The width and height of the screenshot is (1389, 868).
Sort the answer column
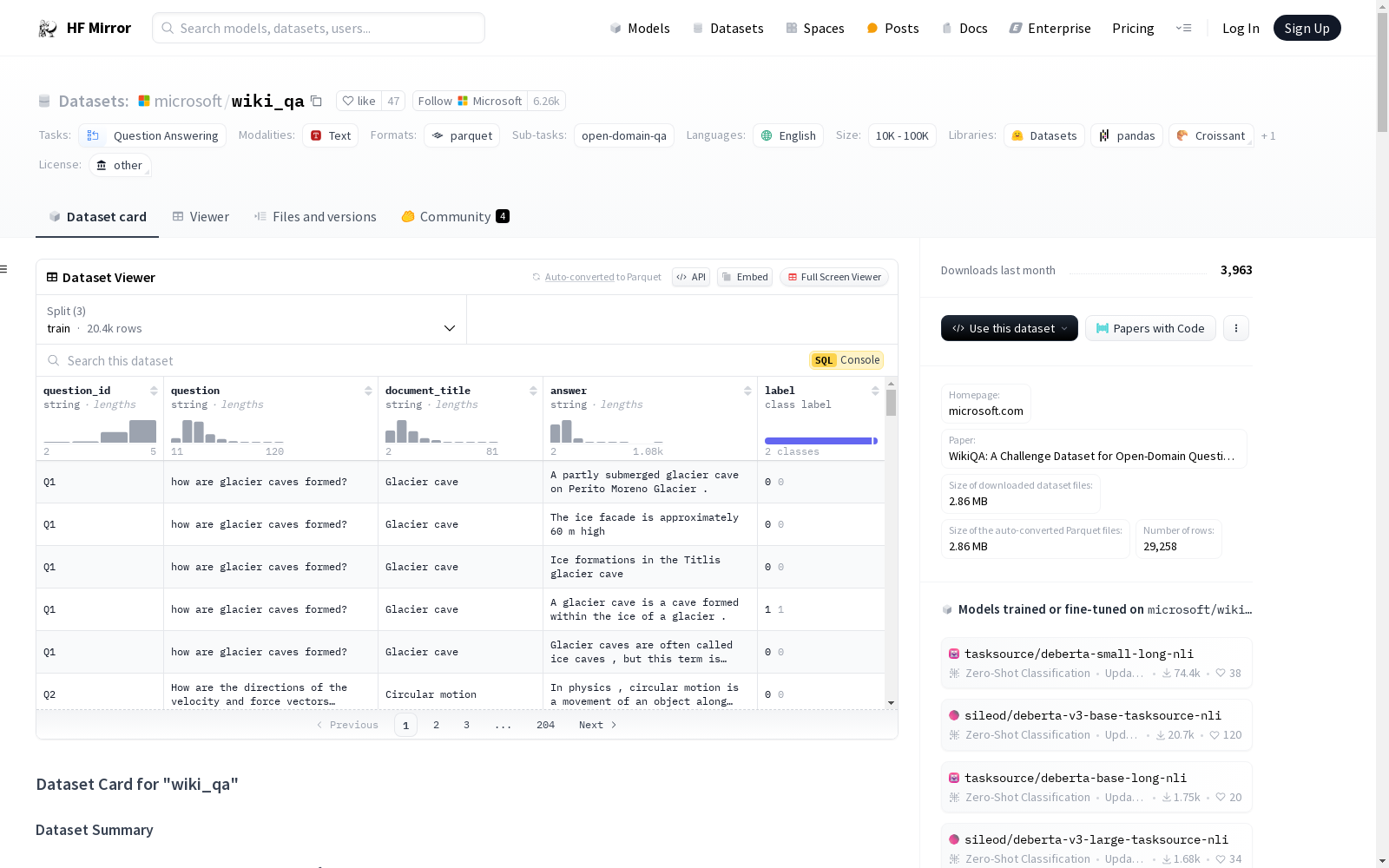pos(747,391)
